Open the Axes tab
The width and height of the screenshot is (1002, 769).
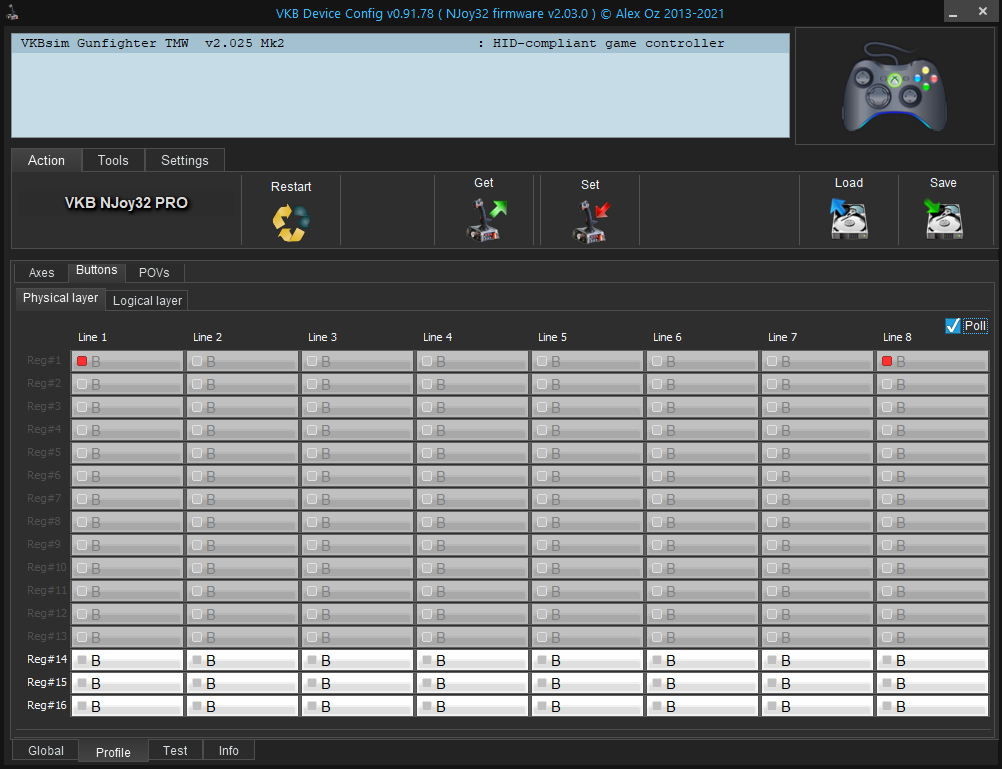pyautogui.click(x=41, y=273)
